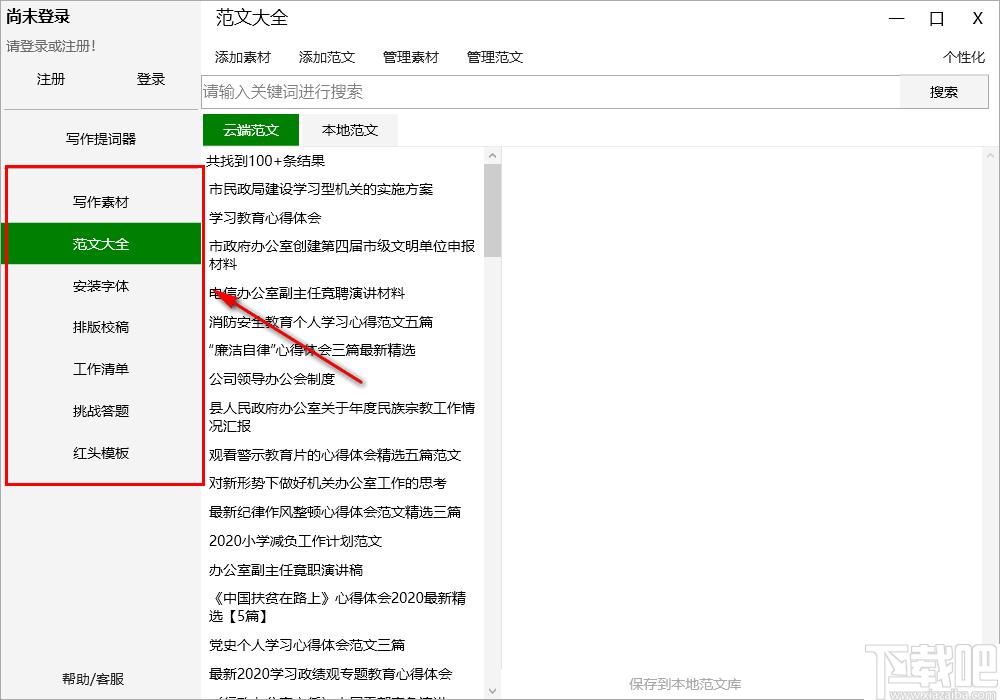Open 挑战答题 in the sidebar
Image resolution: width=1000 pixels, height=700 pixels.
[101, 411]
